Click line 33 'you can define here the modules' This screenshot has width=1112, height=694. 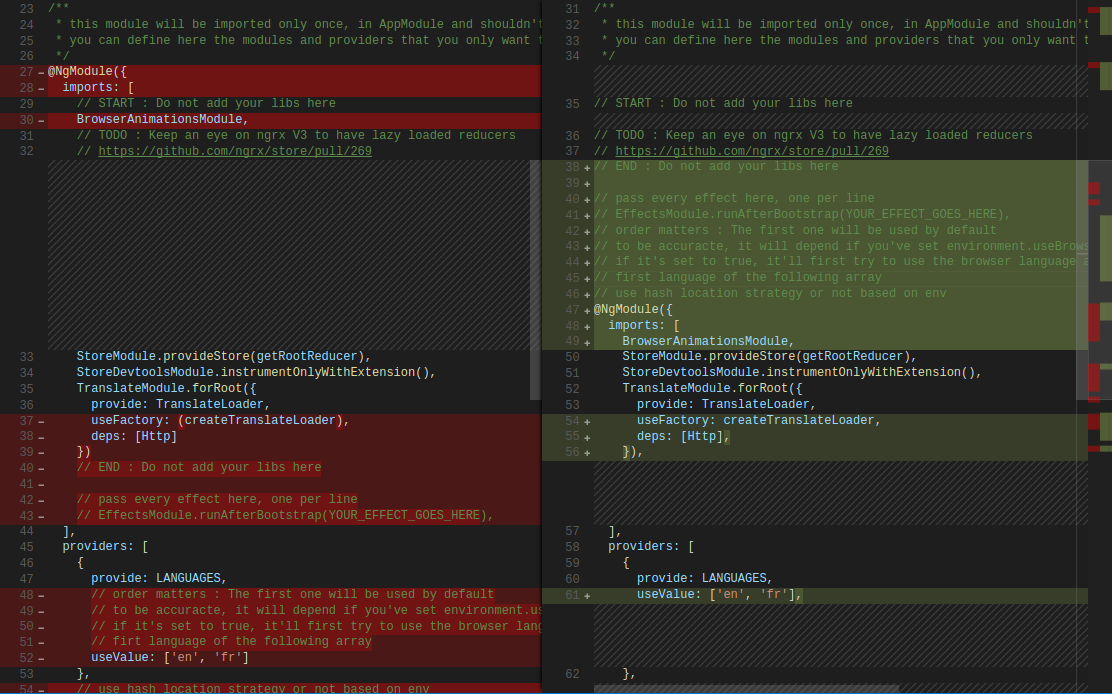pos(845,40)
